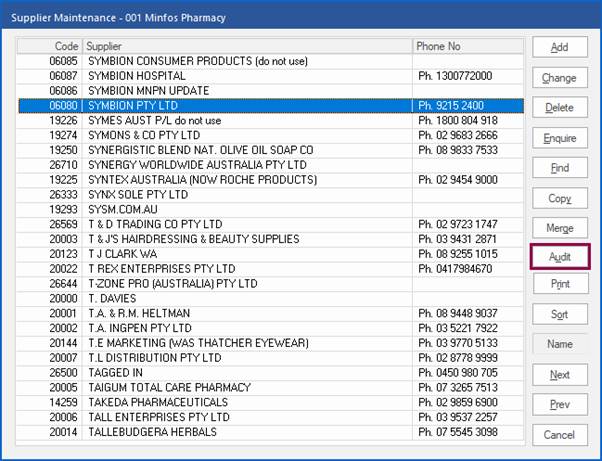Select the TAGGED IN row
Screen dimensions: 602x461
tap(270, 372)
